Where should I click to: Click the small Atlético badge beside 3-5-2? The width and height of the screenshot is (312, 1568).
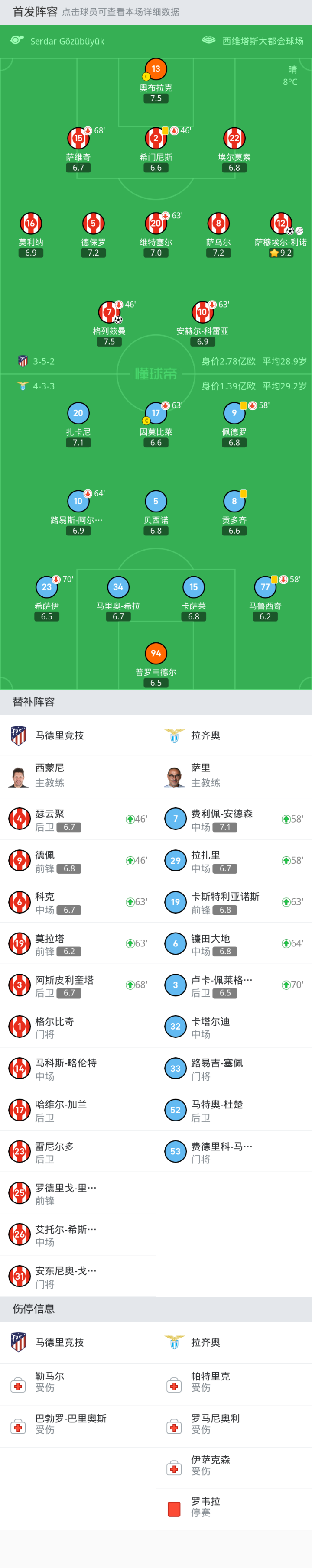[x=23, y=361]
